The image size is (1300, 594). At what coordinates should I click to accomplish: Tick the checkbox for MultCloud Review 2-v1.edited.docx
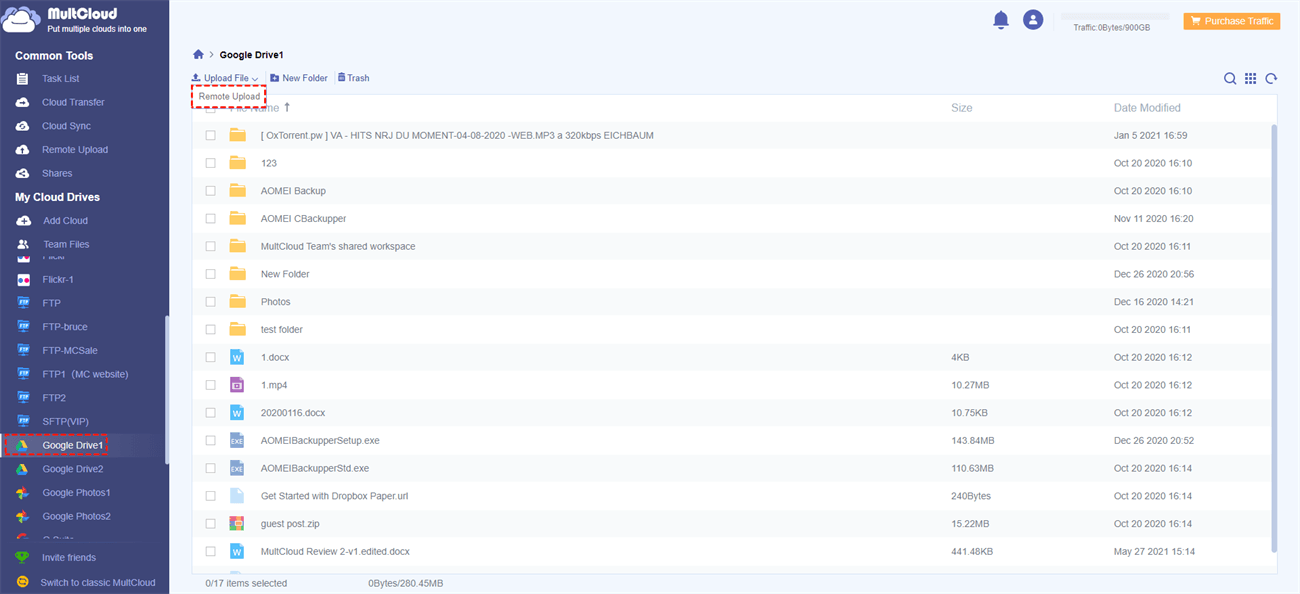pos(210,551)
